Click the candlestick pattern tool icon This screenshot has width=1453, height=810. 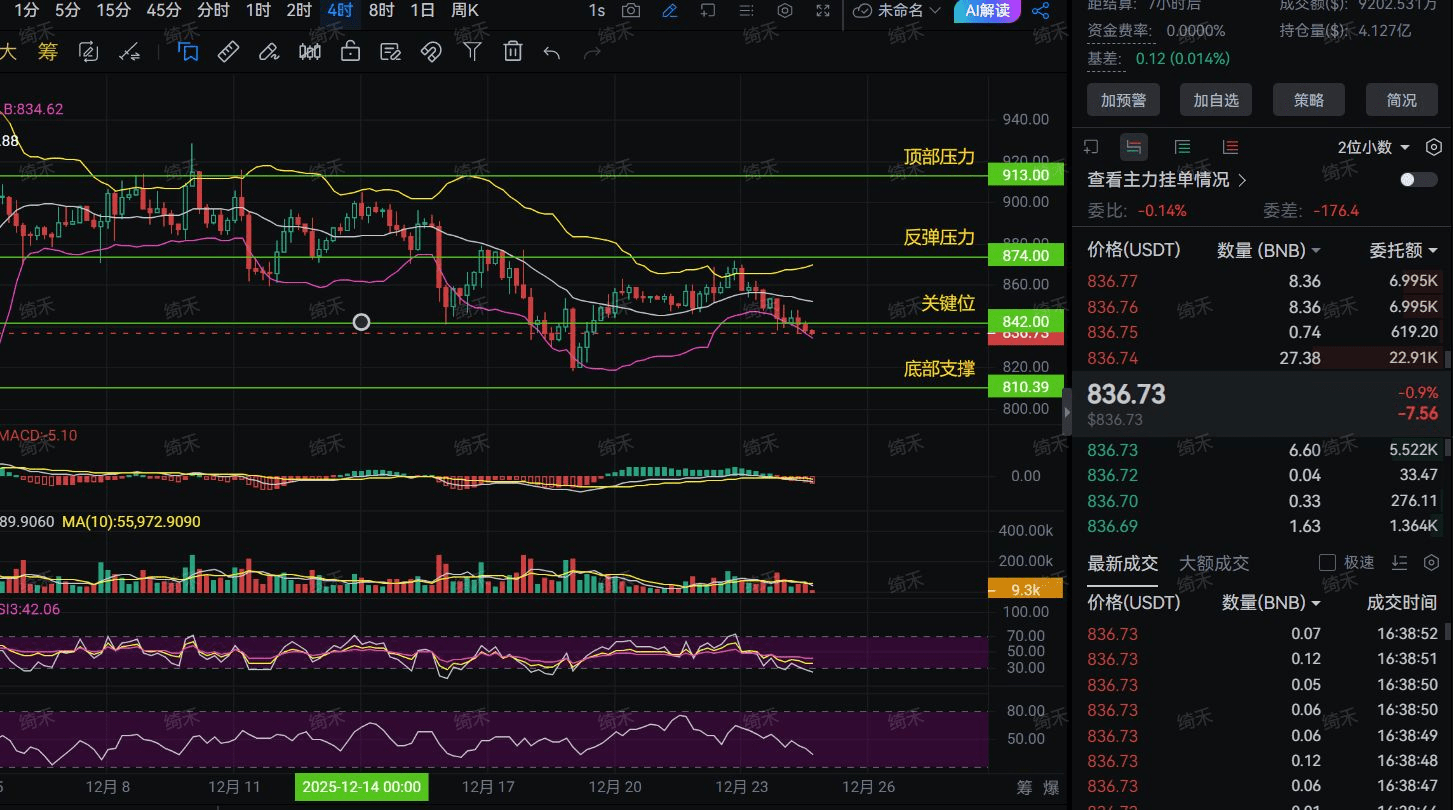310,52
